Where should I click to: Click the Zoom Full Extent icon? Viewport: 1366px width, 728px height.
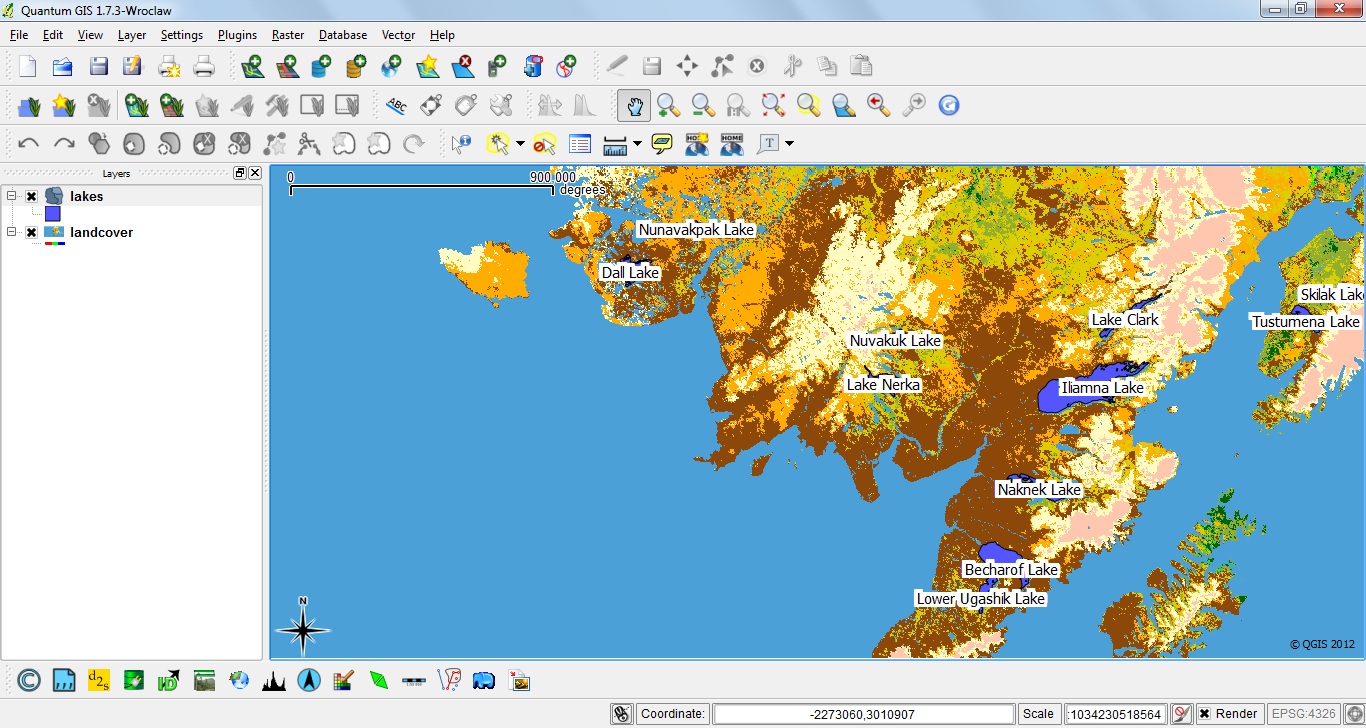pos(773,105)
